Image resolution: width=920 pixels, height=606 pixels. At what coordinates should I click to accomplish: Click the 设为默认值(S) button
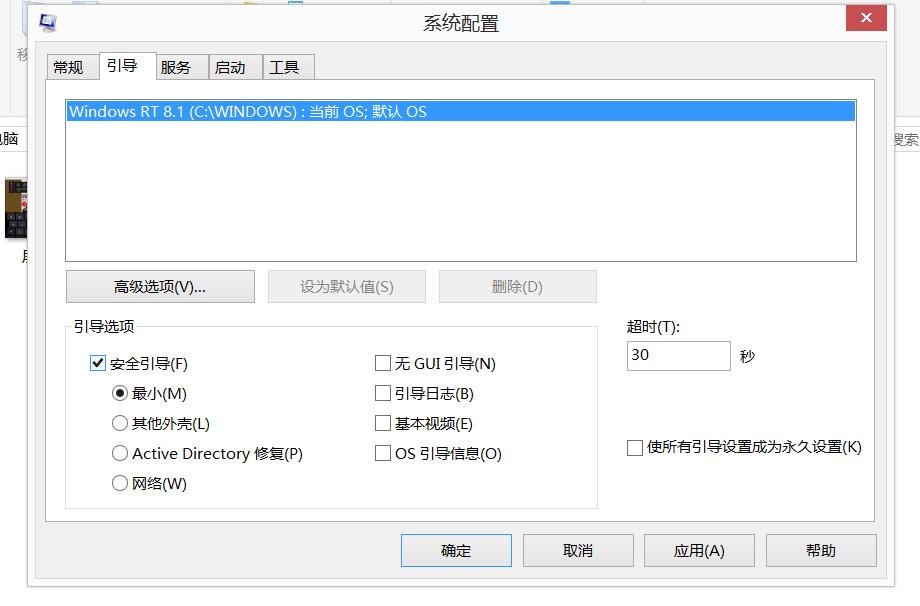(347, 286)
